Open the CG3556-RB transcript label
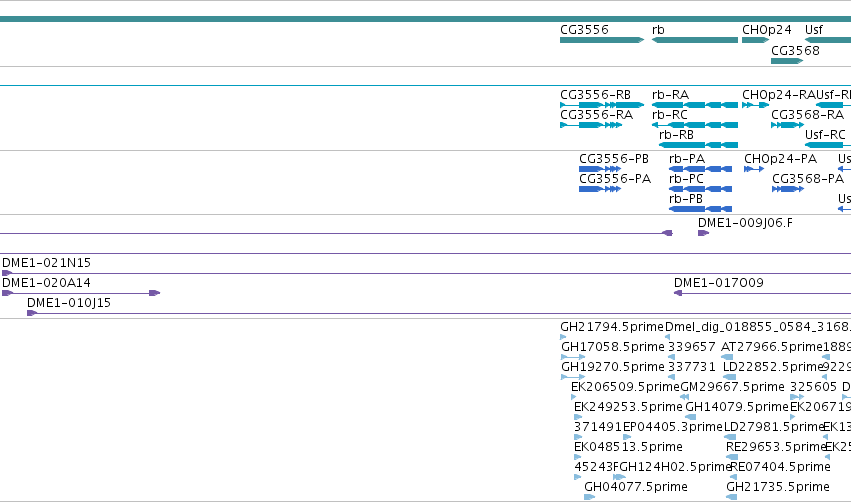Viewport: 851px width, 502px height. click(595, 94)
